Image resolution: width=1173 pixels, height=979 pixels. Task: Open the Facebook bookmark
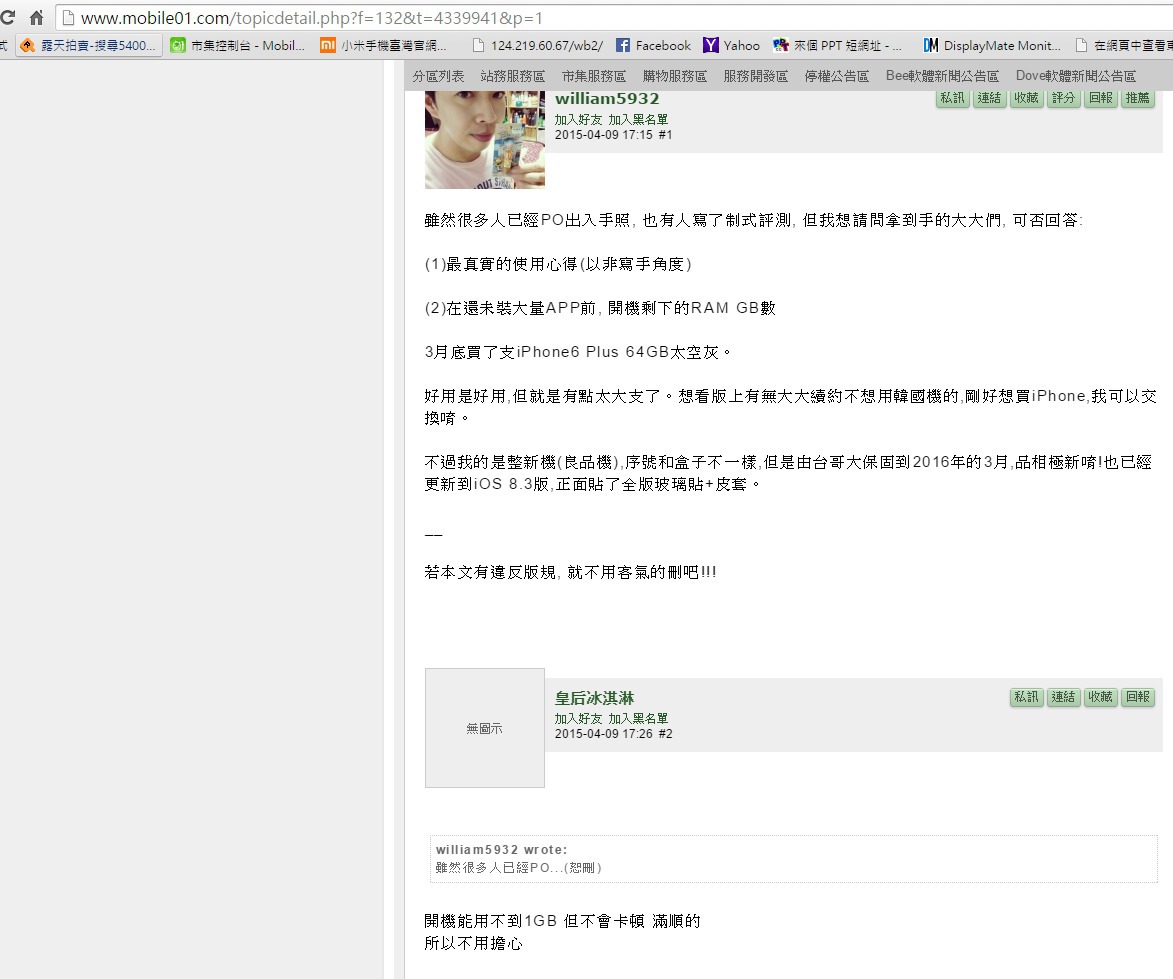(653, 46)
